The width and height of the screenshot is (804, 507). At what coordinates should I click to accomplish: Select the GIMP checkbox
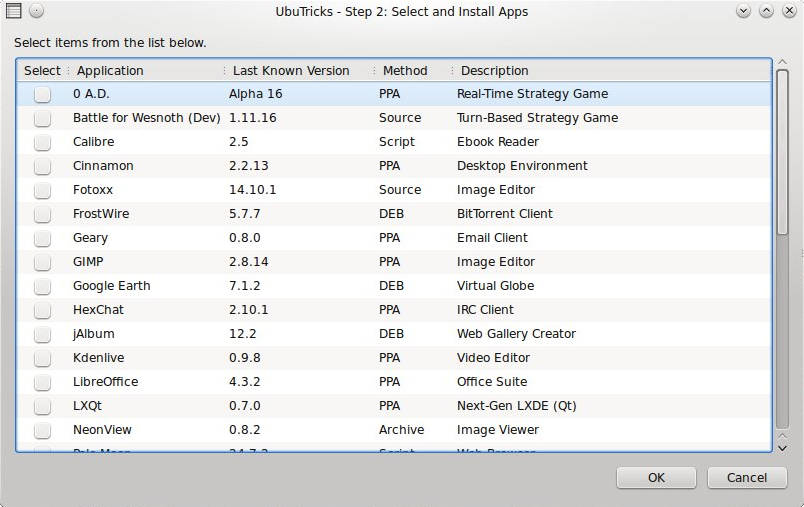pyautogui.click(x=42, y=262)
